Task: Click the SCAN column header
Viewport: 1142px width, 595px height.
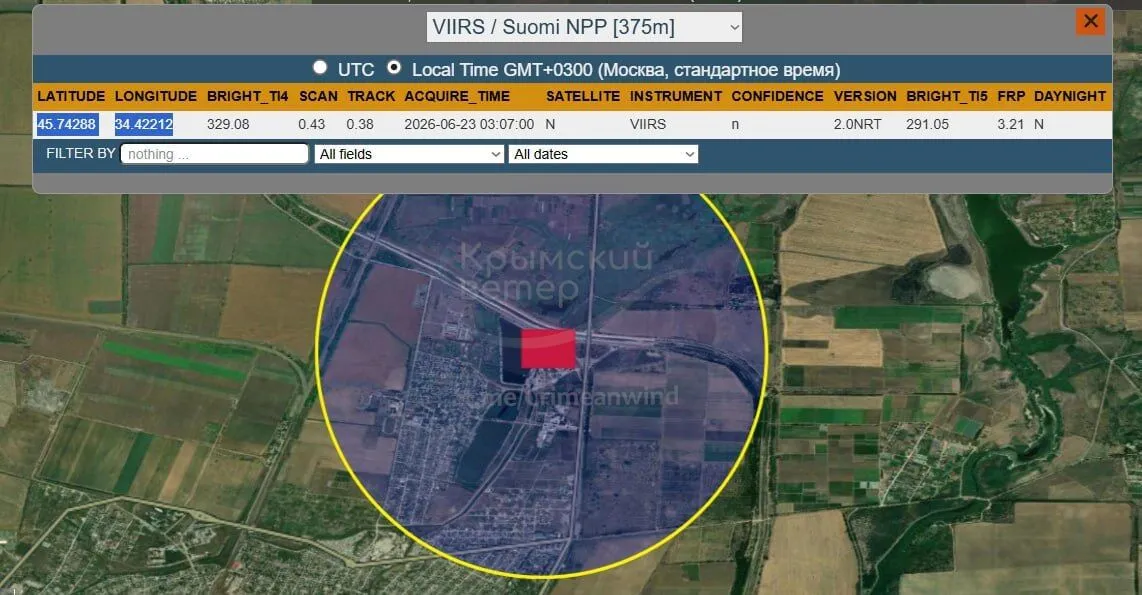Action: 318,96
